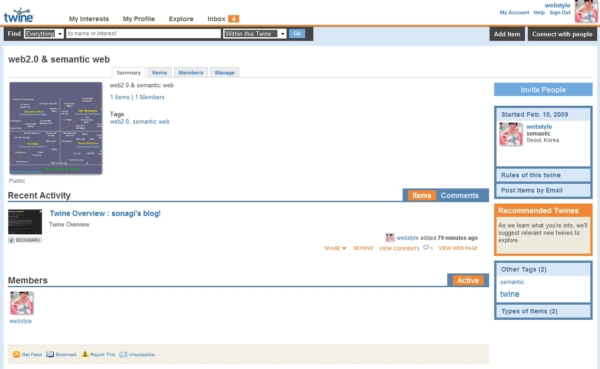Open the 1 Items link
600x369 pixels.
point(120,97)
